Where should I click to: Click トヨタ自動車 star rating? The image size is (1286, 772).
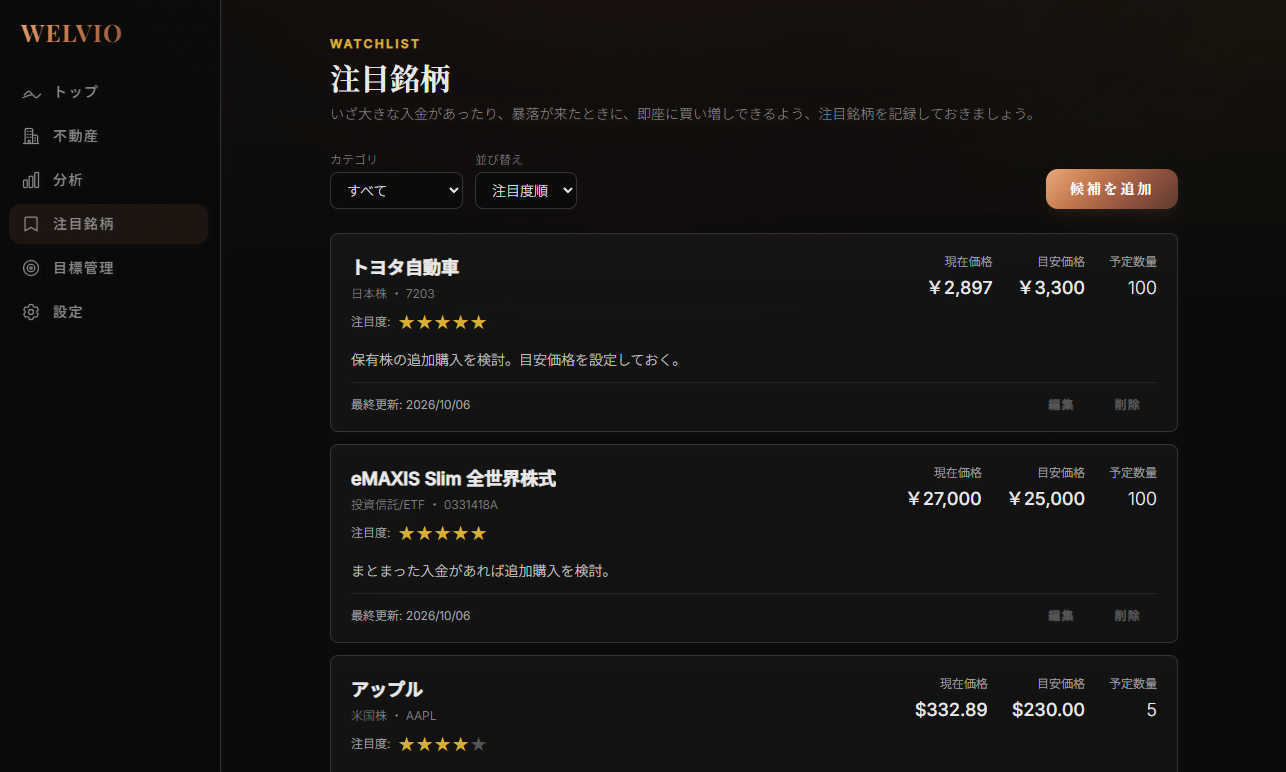442,322
